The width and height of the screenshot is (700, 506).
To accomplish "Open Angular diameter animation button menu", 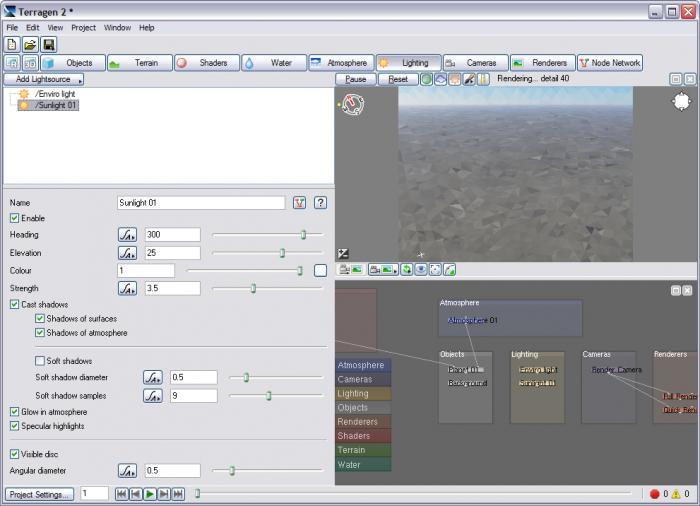I will click(127, 471).
